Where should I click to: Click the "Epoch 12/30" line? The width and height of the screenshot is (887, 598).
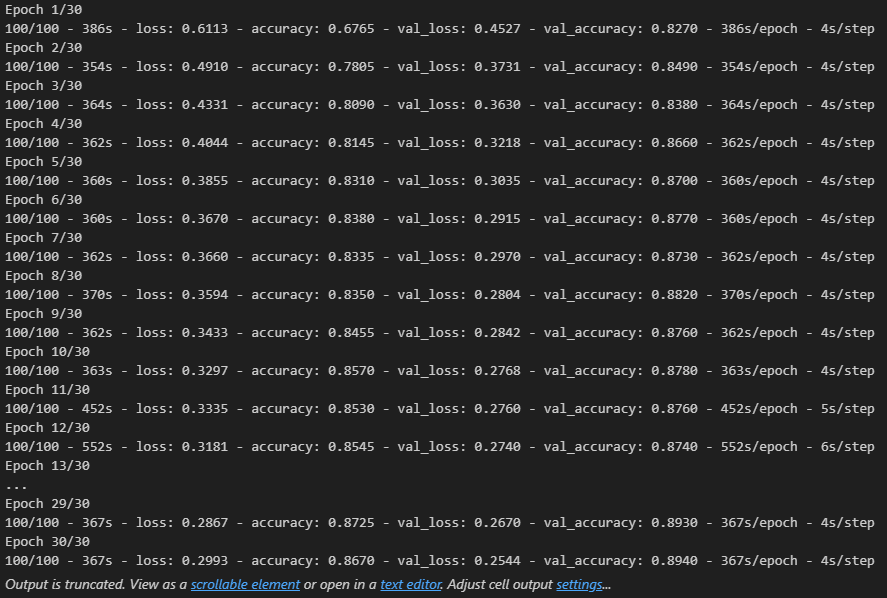click(48, 428)
